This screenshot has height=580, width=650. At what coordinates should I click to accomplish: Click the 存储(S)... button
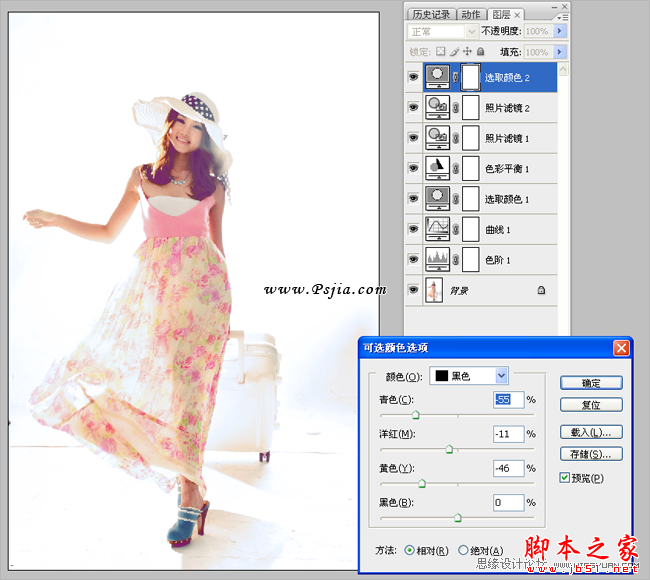[x=591, y=454]
